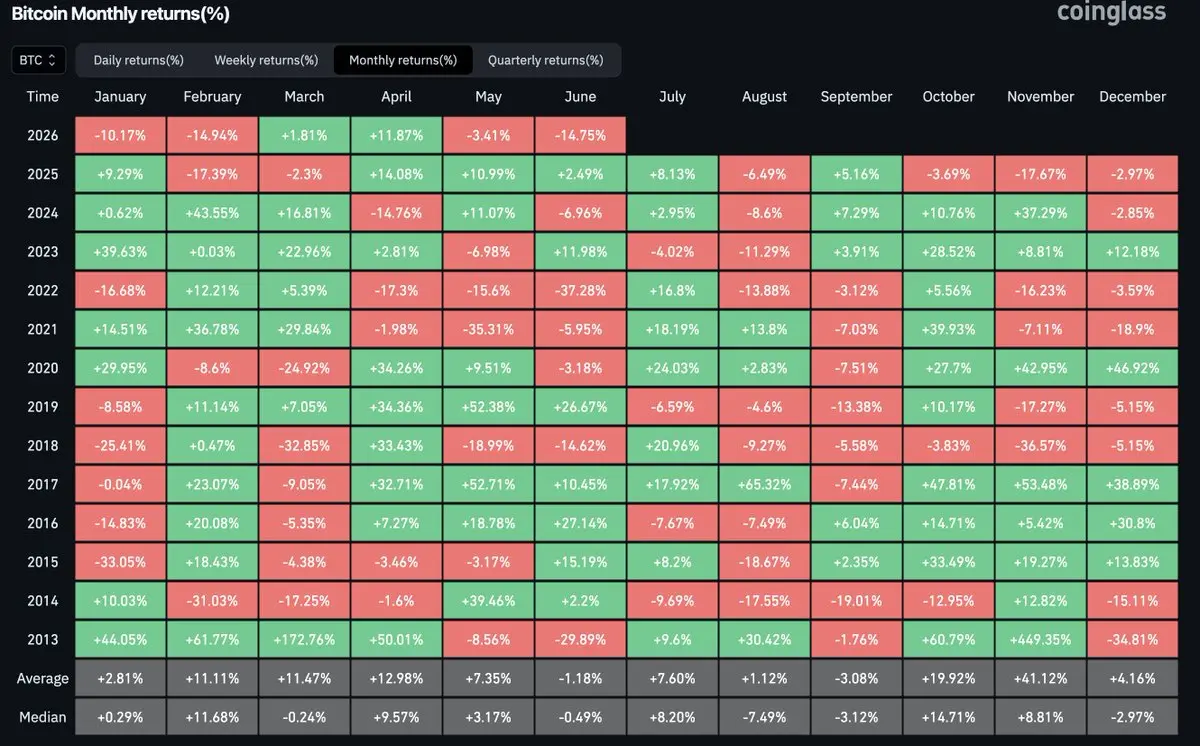Select the 2025 row label
This screenshot has height=746, width=1200.
click(43, 174)
